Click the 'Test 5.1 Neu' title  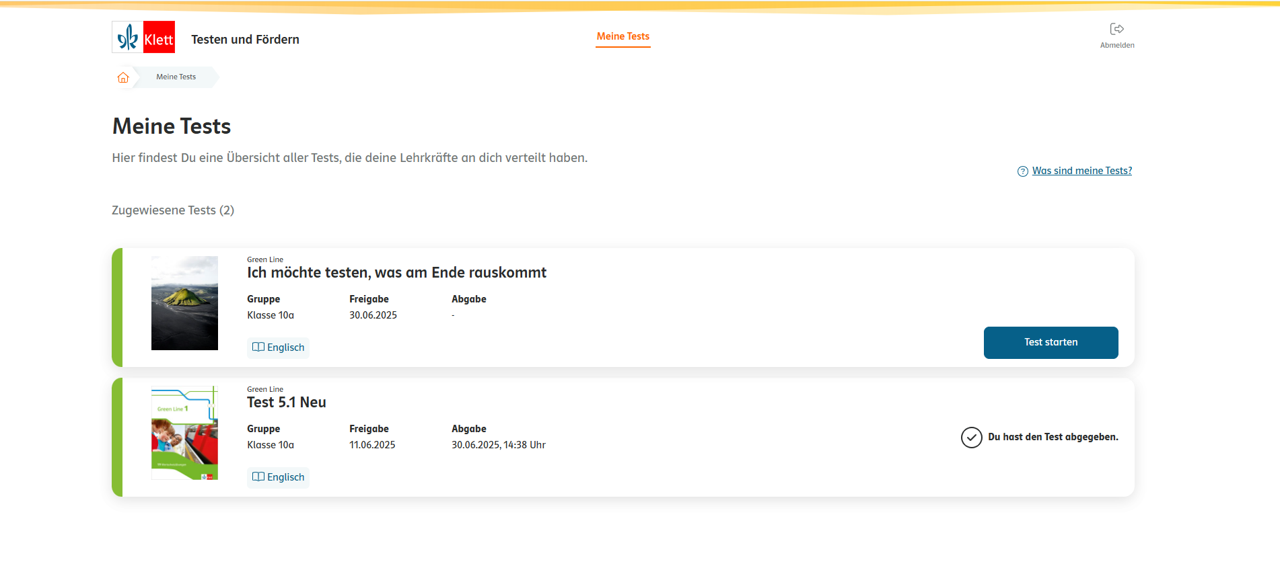pyautogui.click(x=287, y=402)
